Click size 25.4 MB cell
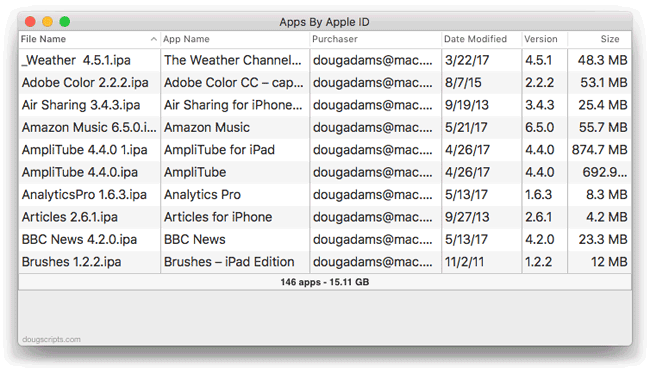Image resolution: width=650 pixels, height=368 pixels. pos(599,105)
